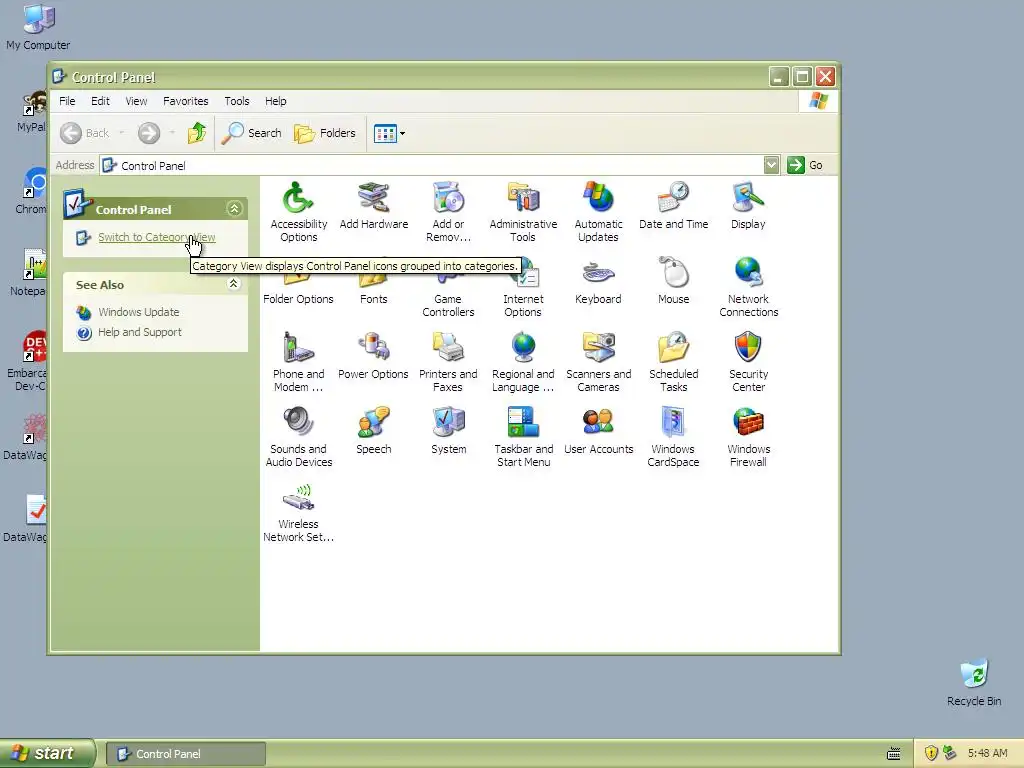Open Wireless Network Setup Wizard

tap(298, 512)
